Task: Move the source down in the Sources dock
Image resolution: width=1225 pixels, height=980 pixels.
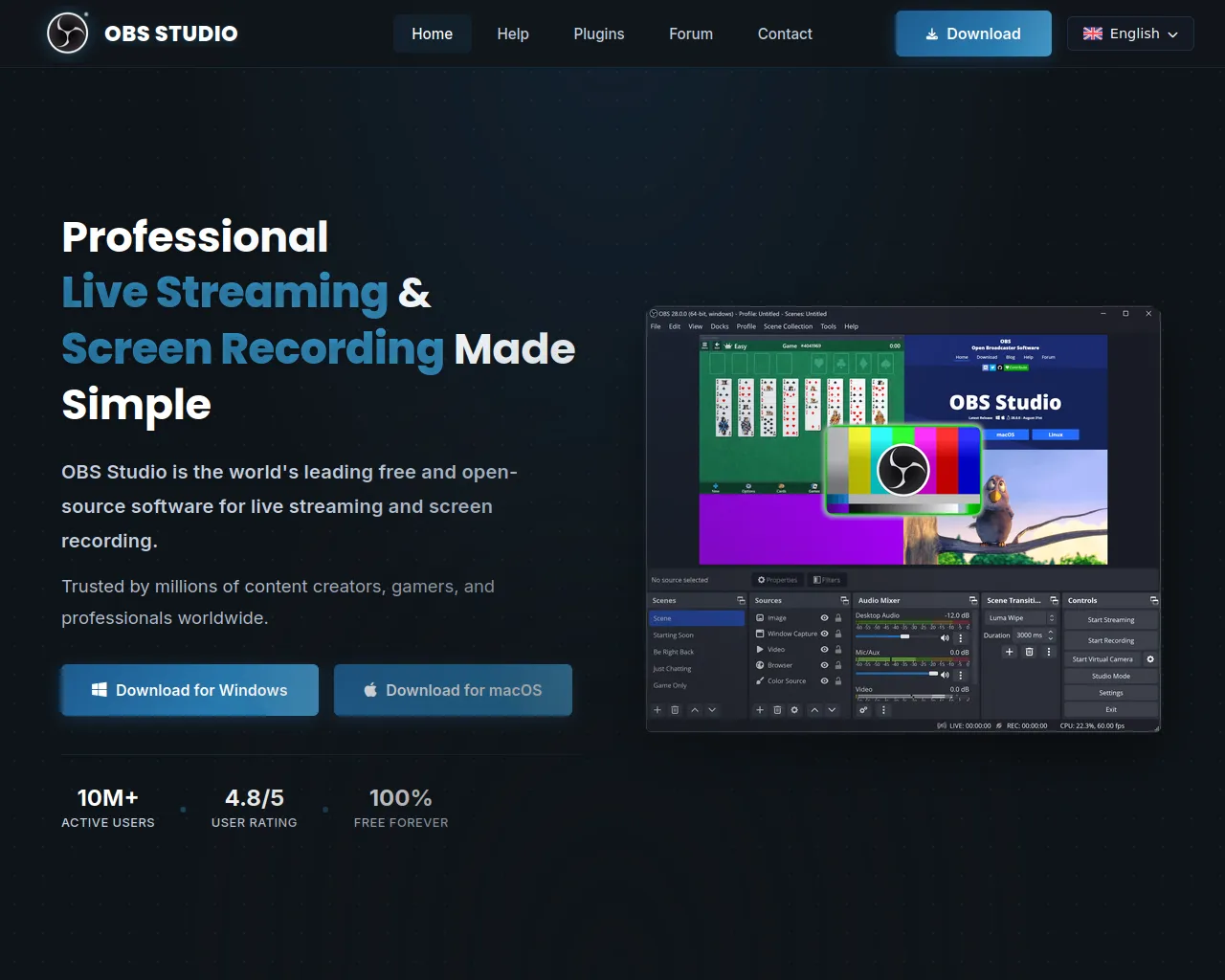Action: click(832, 710)
